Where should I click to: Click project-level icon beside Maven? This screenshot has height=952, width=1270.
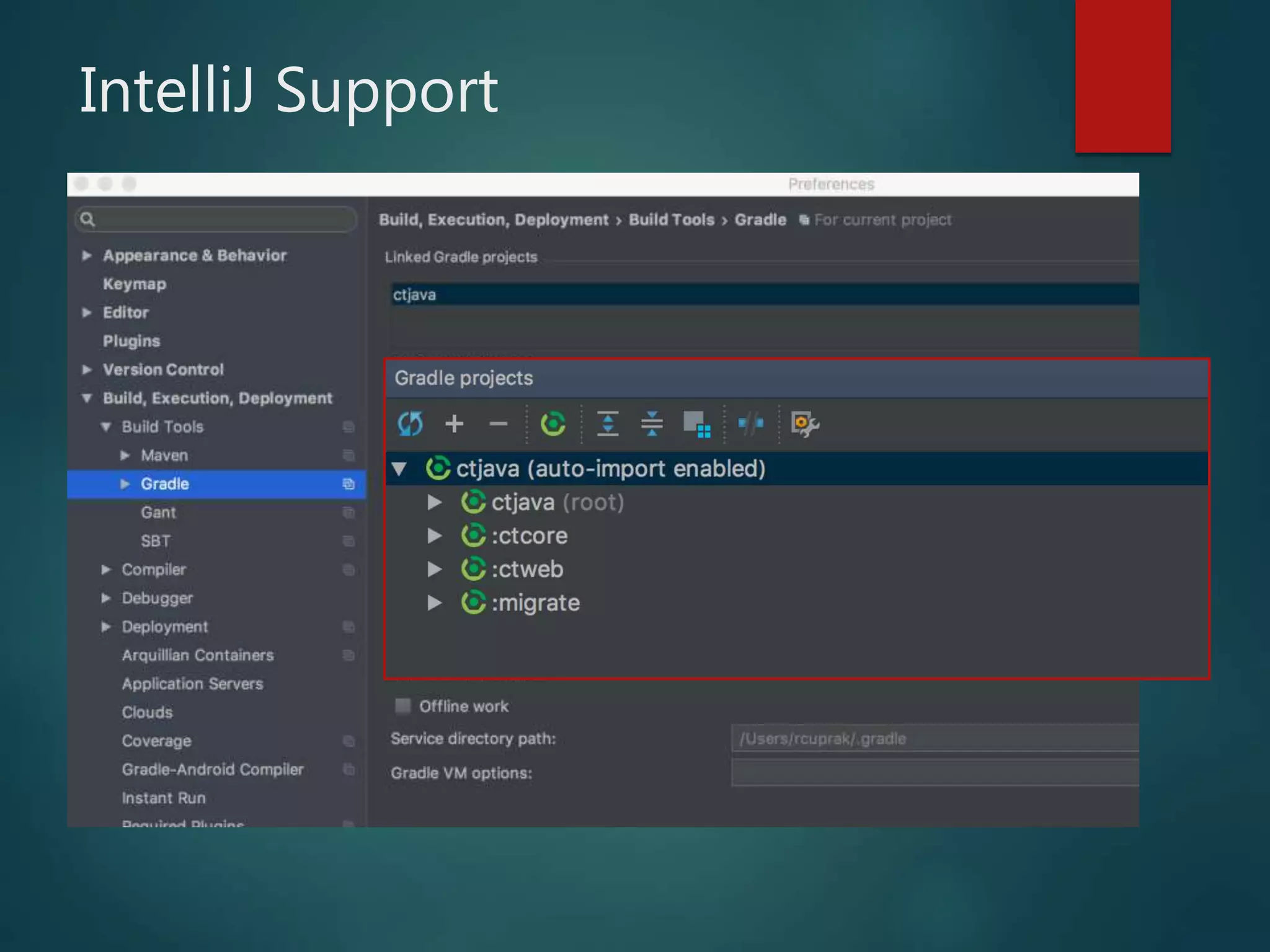[349, 456]
